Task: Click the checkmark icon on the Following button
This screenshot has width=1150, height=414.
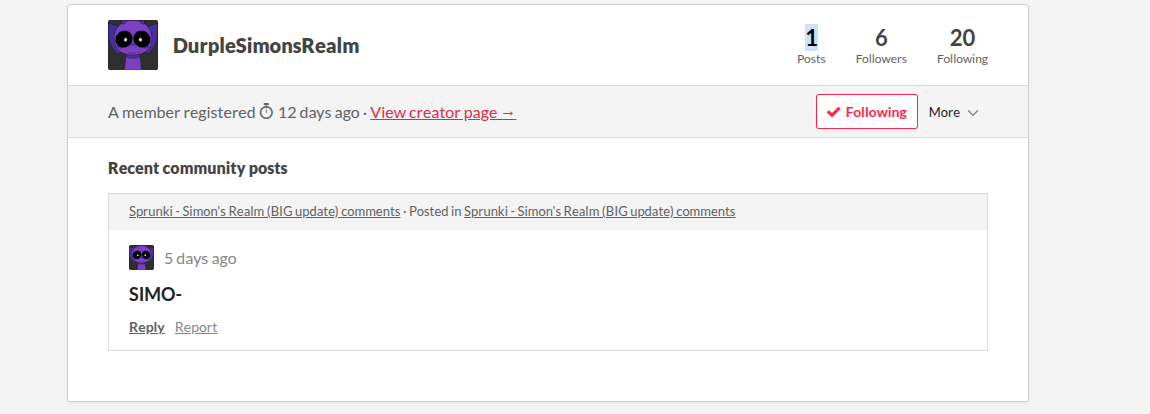Action: (x=833, y=112)
